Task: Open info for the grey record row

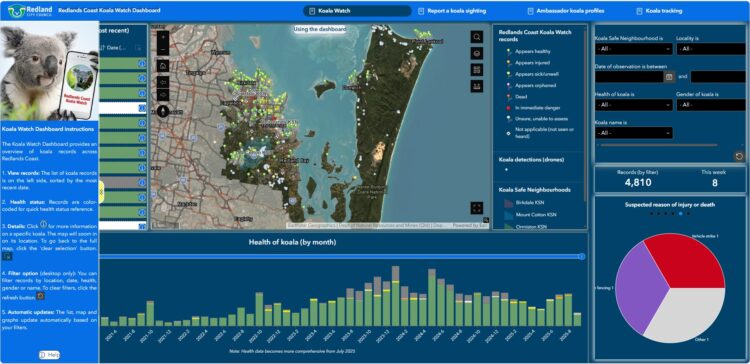Action: [x=142, y=182]
